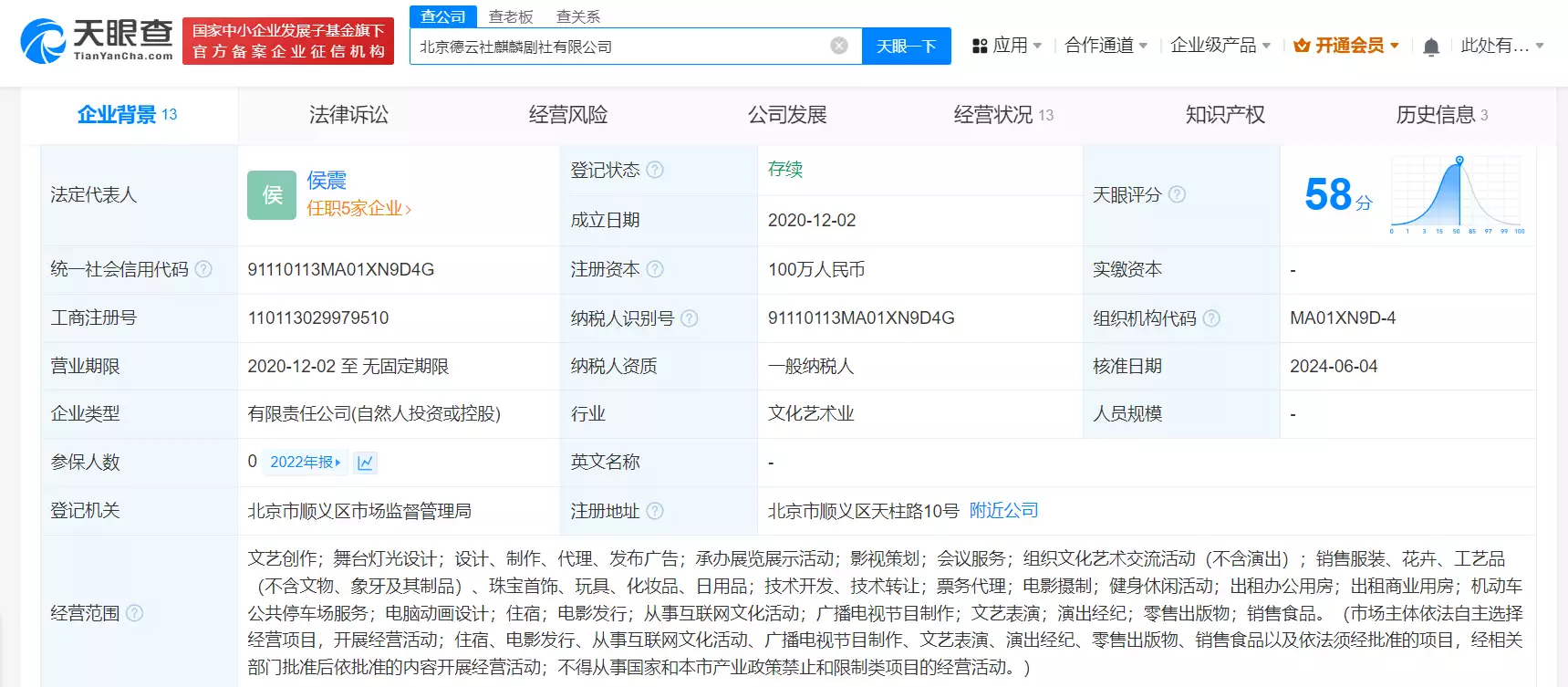Open help icon next to 统一社会信用代码
Screen dimensions: 1568x687
pos(203,269)
